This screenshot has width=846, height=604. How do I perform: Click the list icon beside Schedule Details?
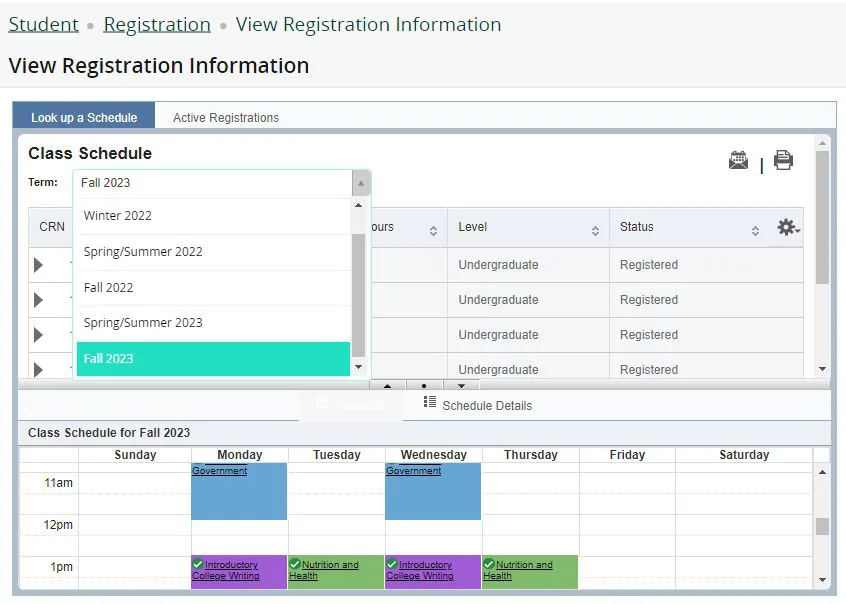(429, 402)
